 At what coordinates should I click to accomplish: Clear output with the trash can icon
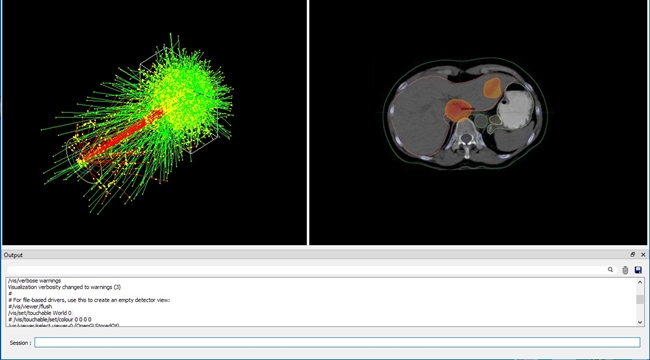coord(625,270)
